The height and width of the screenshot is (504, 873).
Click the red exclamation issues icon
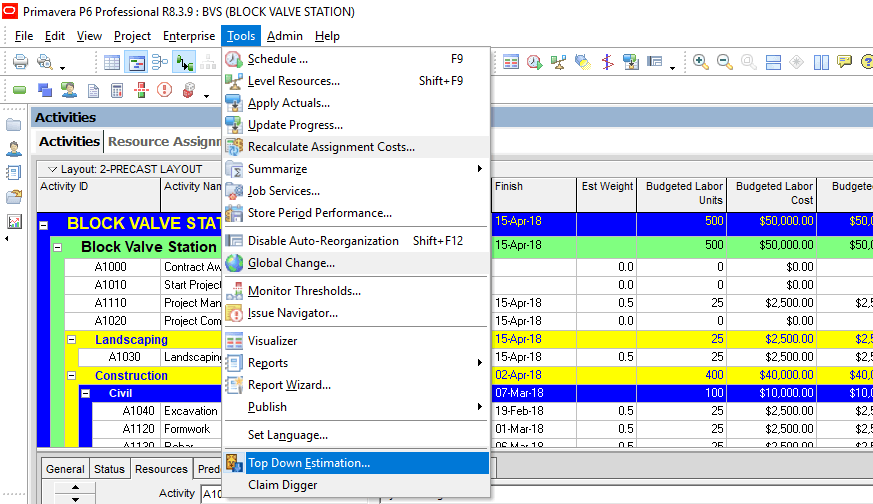coord(165,90)
